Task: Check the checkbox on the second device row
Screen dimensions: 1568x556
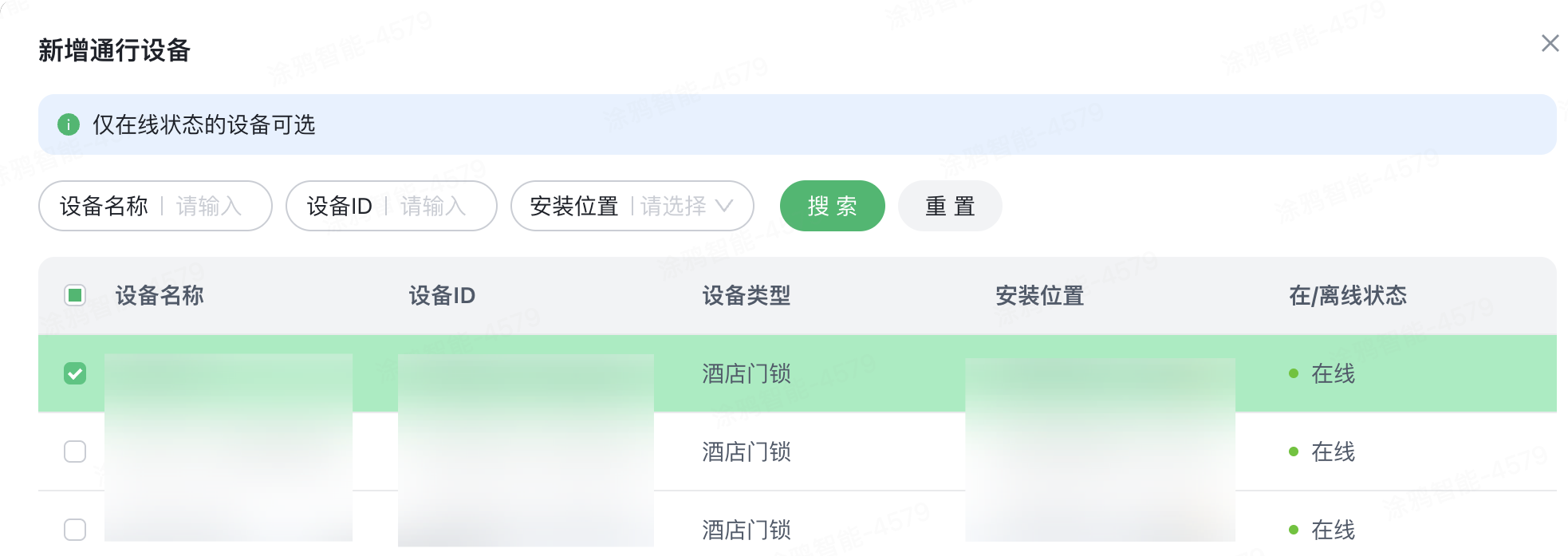Action: coord(75,452)
